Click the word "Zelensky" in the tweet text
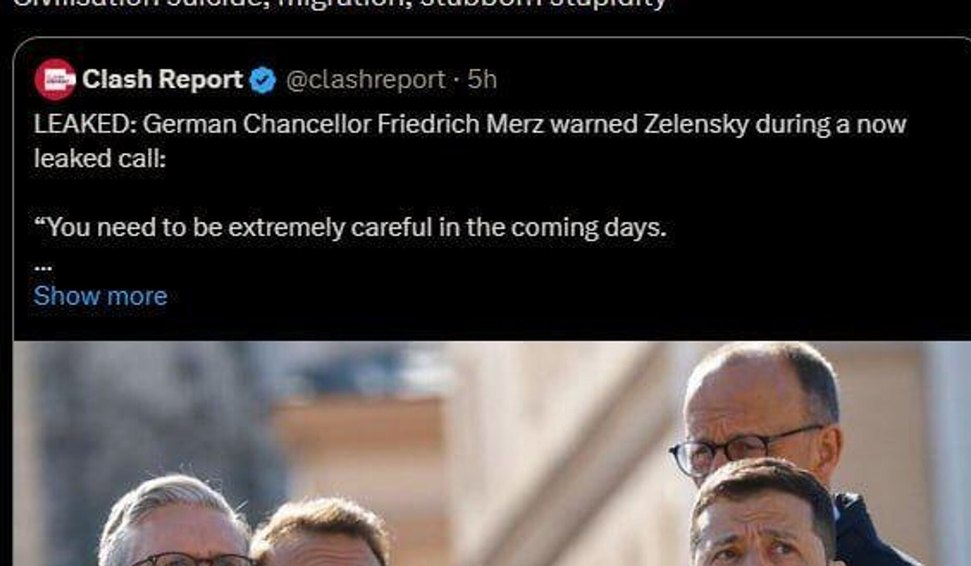Viewport: 971px width, 566px height. (696, 124)
